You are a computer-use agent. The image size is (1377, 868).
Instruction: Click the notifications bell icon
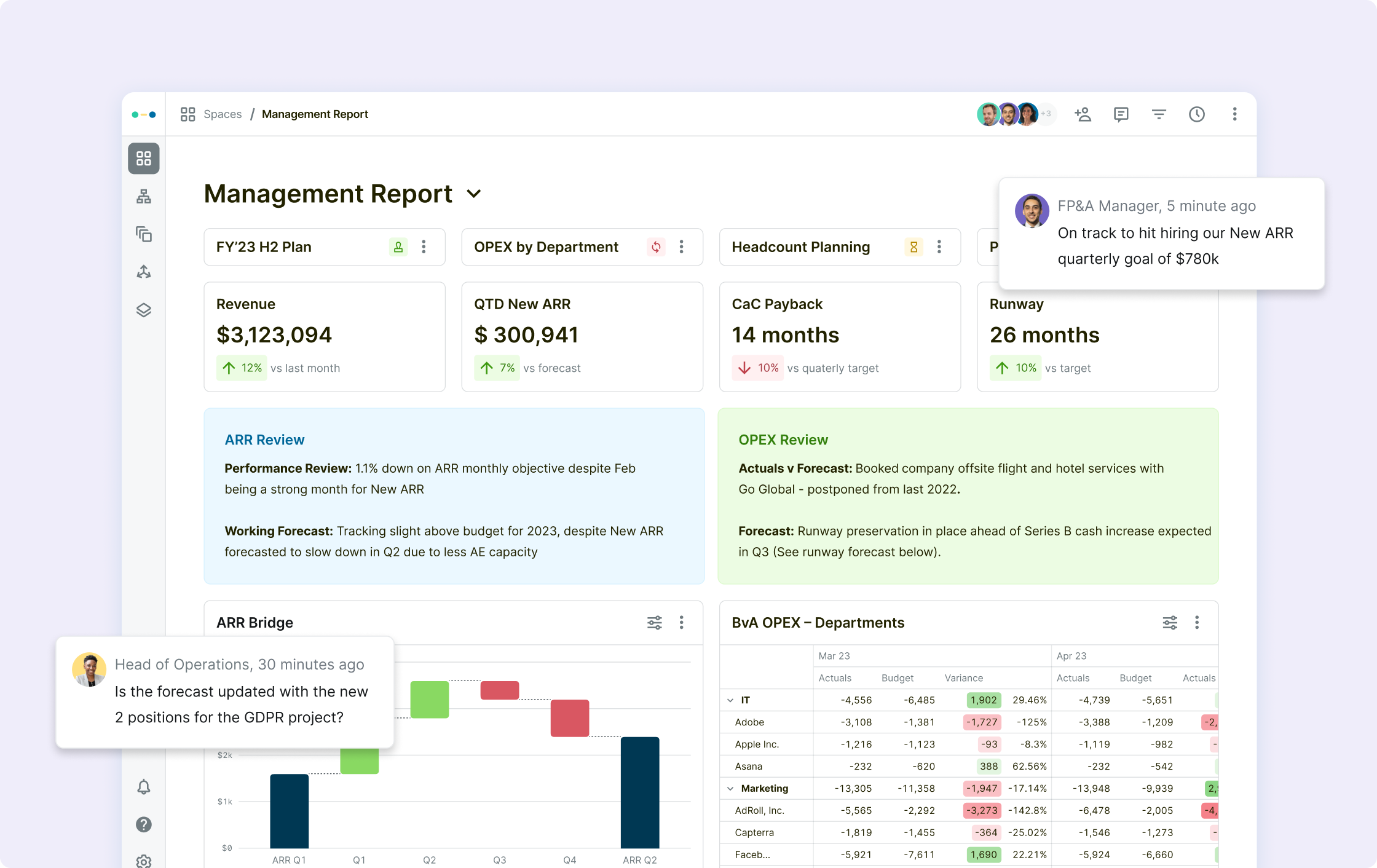point(144,787)
